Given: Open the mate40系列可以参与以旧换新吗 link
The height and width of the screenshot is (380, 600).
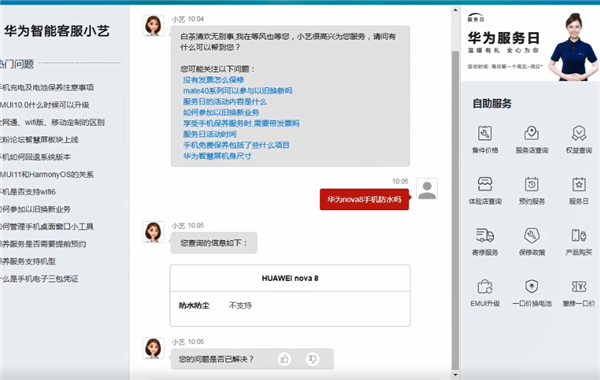Looking at the screenshot, I should pos(238,91).
